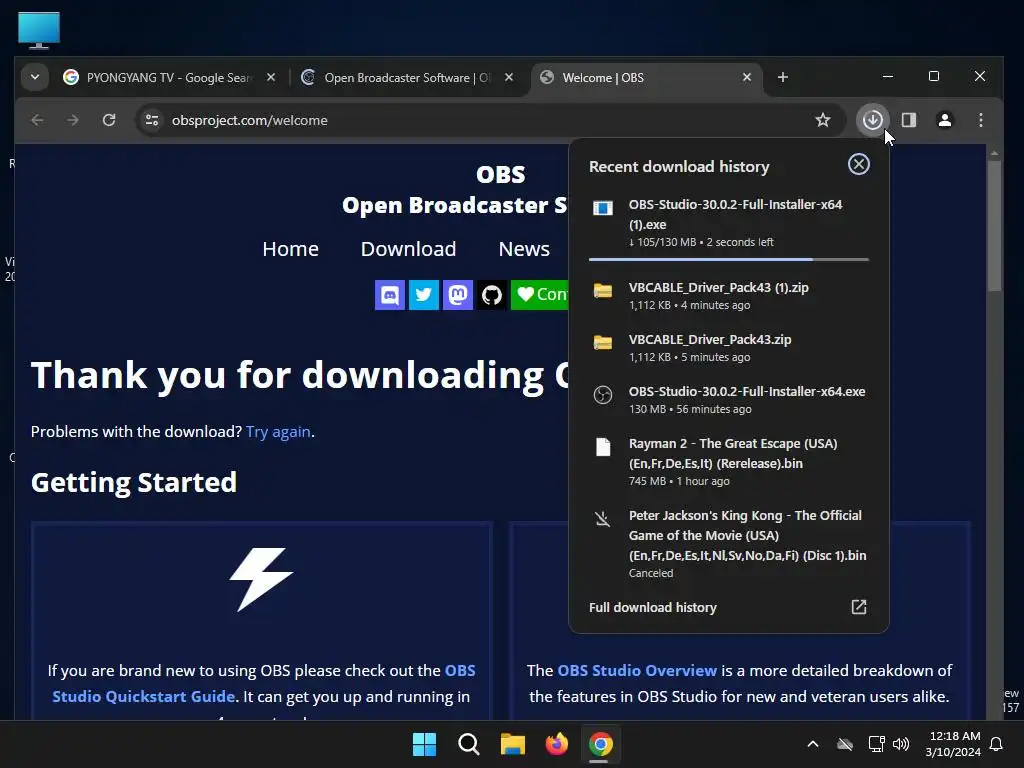Open Chrome downloads toolbar icon
Image resolution: width=1024 pixels, height=768 pixels.
coord(872,120)
